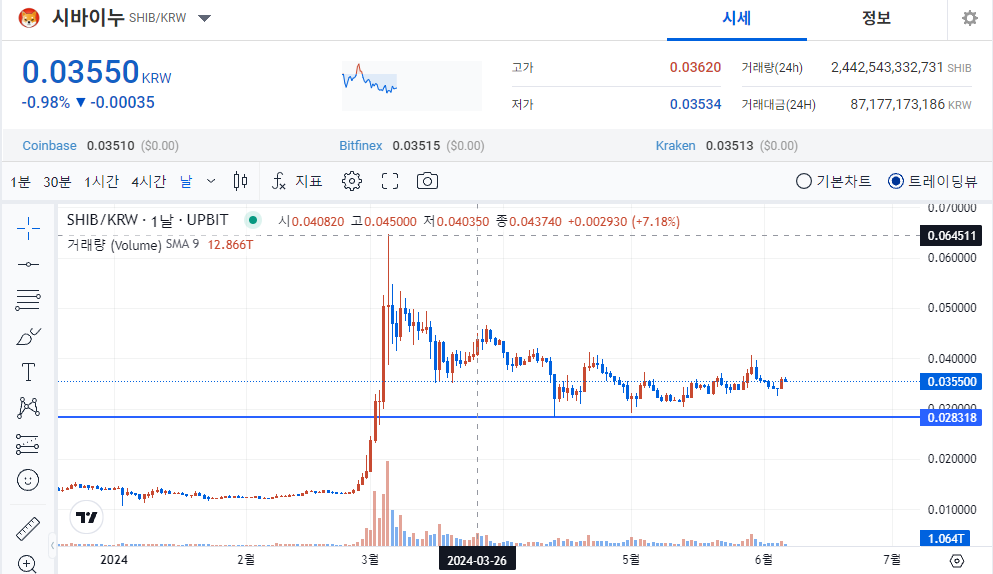993x574 pixels.
Task: Click the 저가 value 0.03534
Action: 695,105
